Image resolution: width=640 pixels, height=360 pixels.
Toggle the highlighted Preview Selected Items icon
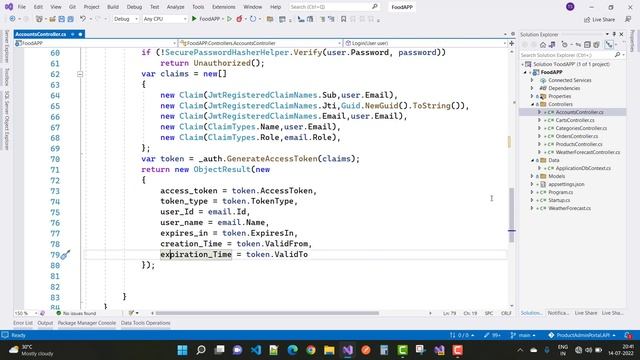(609, 44)
